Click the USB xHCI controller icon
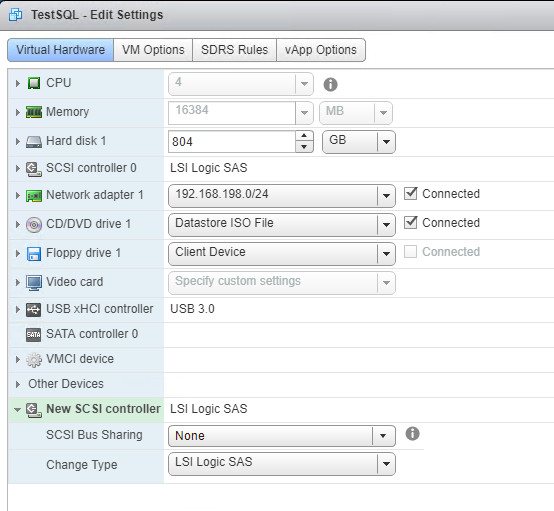This screenshot has height=511, width=554. [x=34, y=310]
